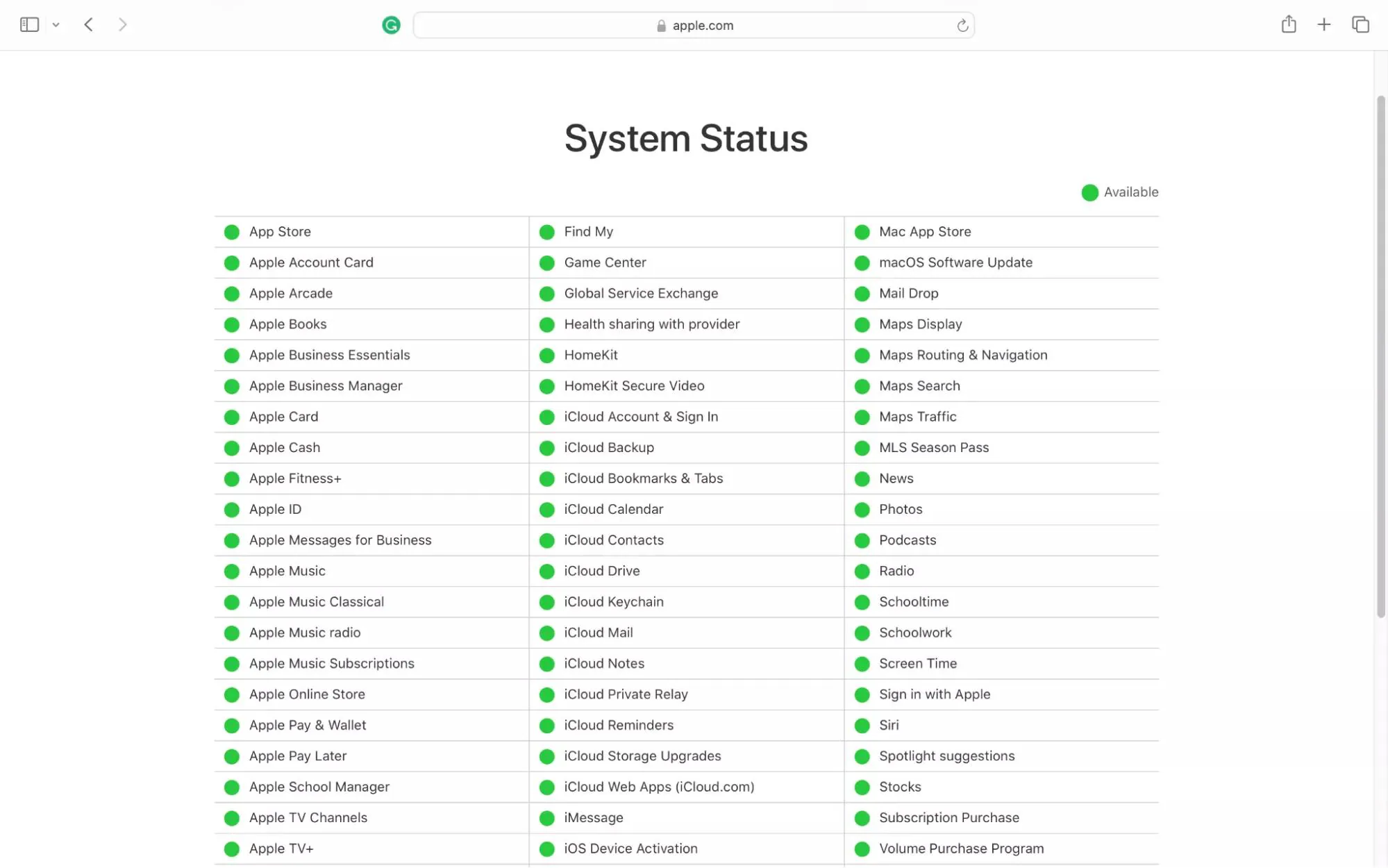Select the Apple Books entry
Viewport: 1388px width, 868px height.
(288, 324)
